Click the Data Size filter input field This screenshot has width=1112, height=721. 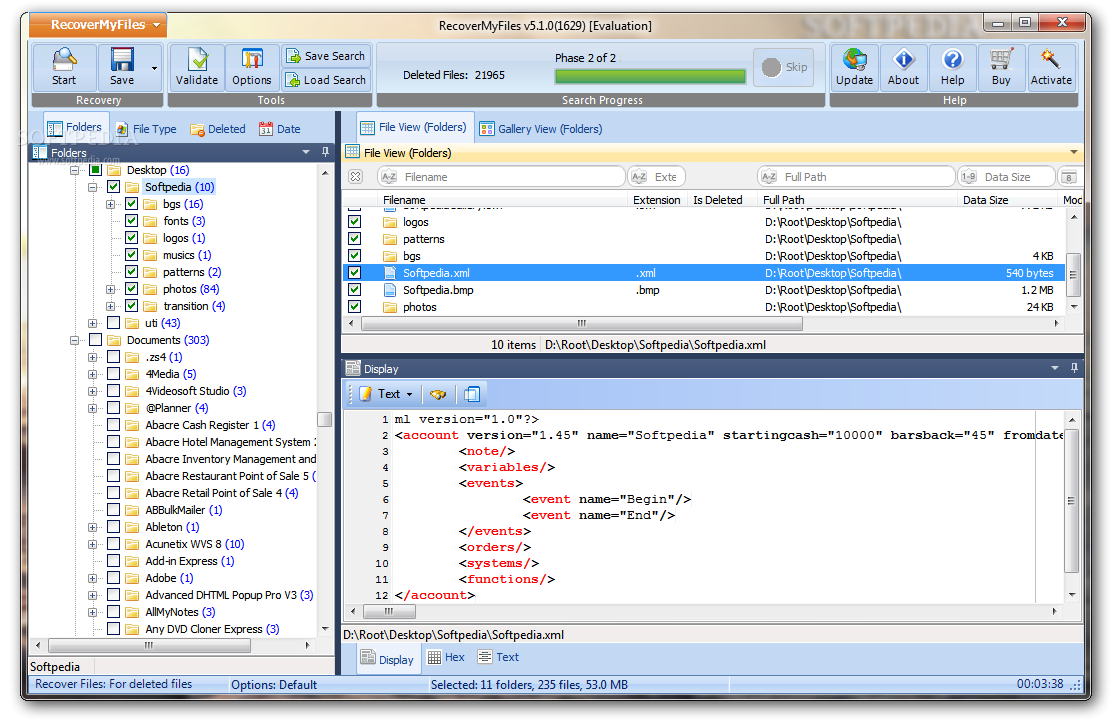pyautogui.click(x=1006, y=177)
